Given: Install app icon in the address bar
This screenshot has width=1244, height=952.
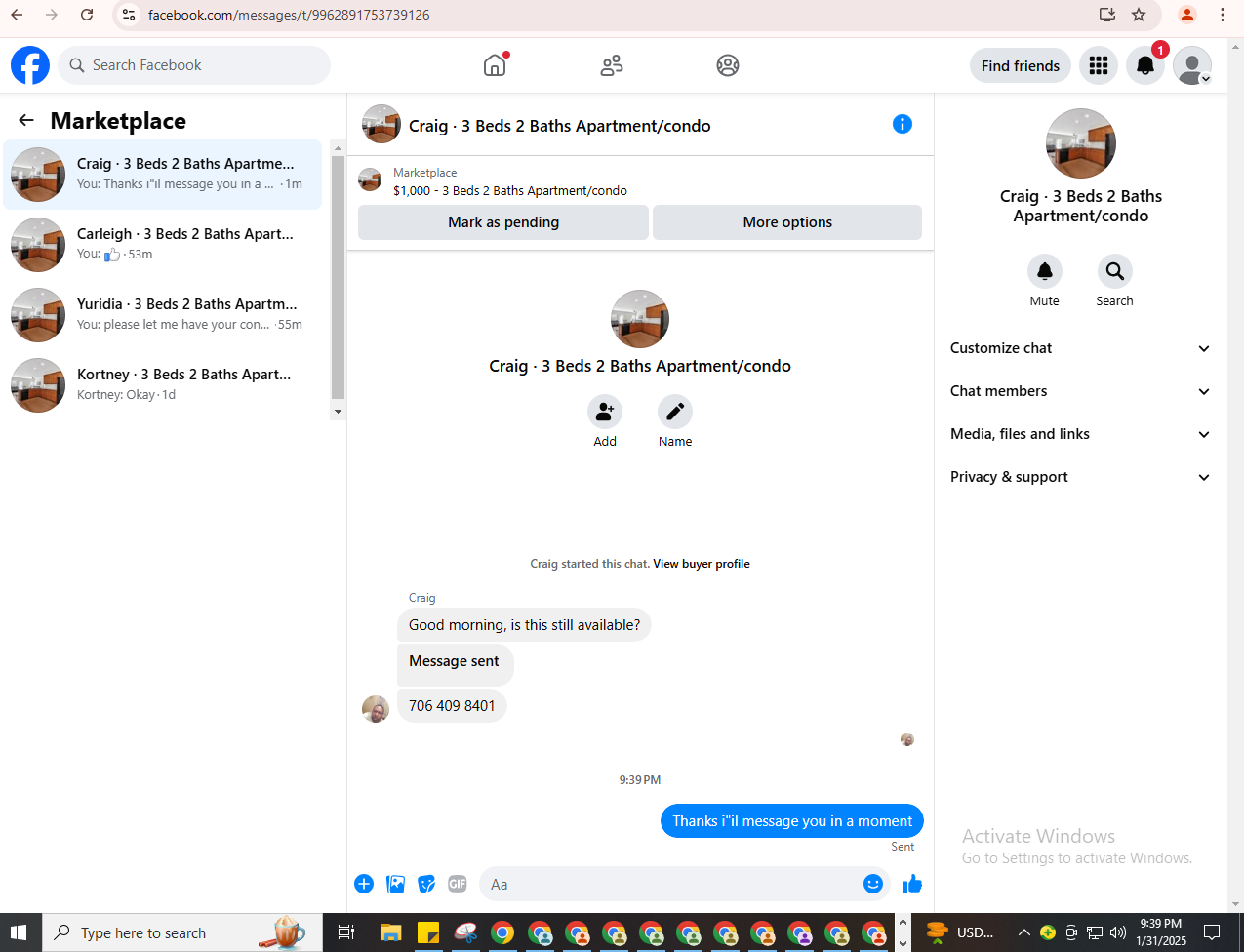Looking at the screenshot, I should pyautogui.click(x=1107, y=15).
